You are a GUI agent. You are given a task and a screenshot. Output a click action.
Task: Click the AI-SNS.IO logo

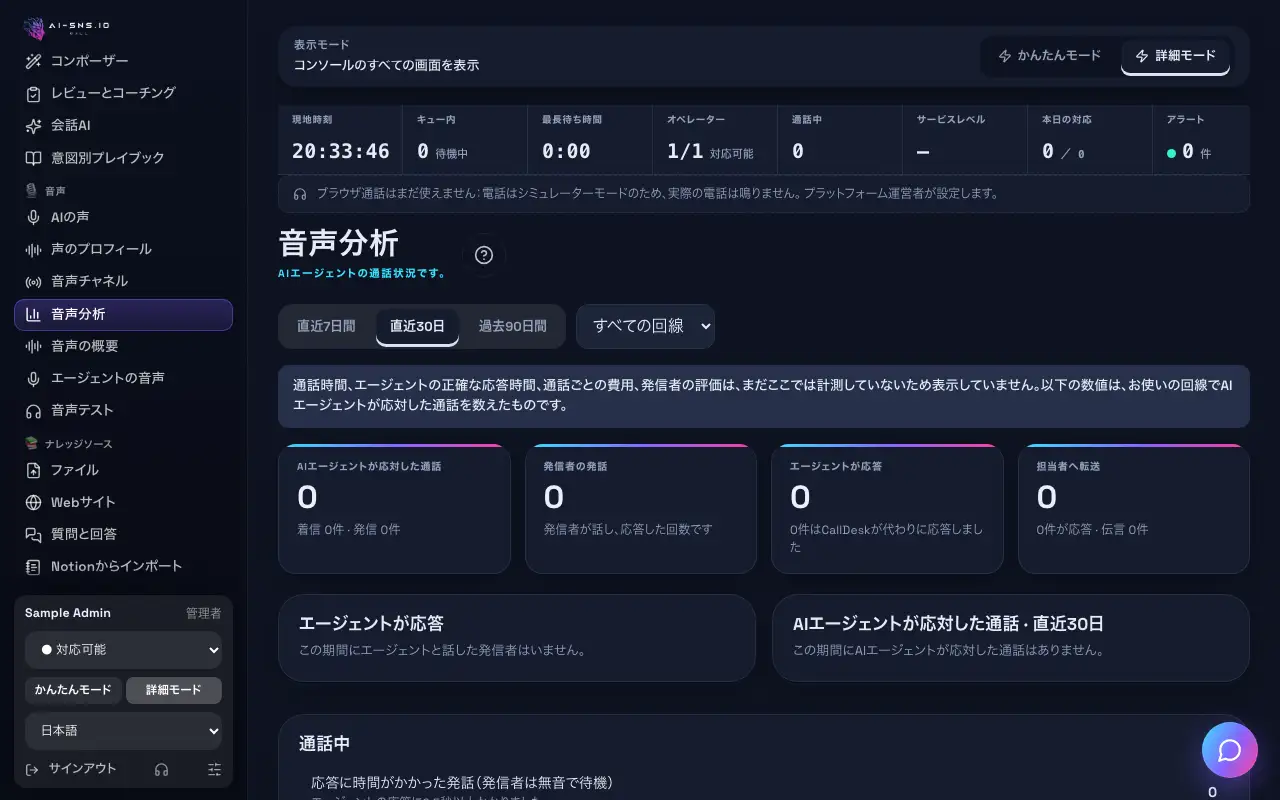tap(67, 27)
